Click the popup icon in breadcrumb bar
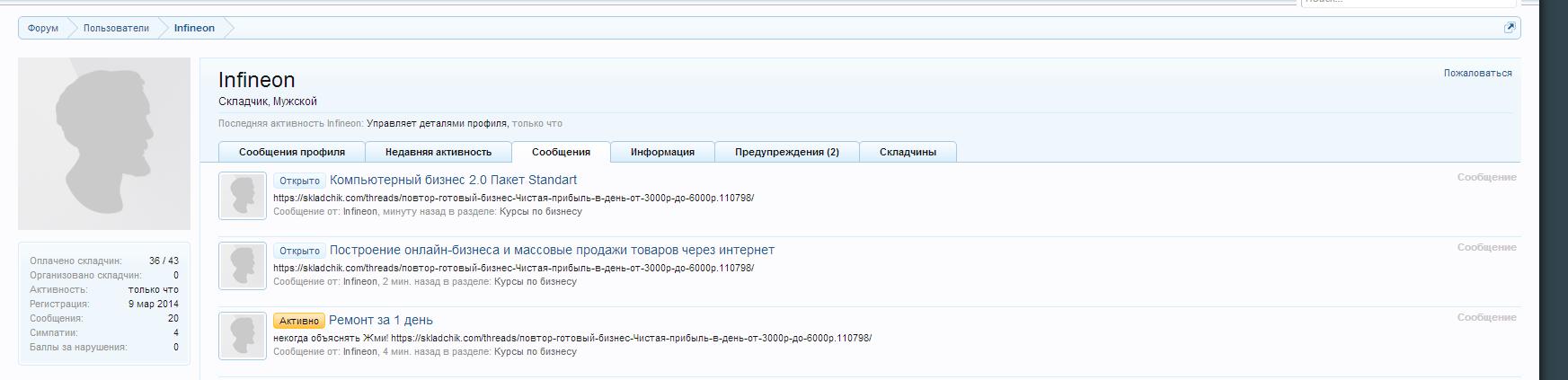The width and height of the screenshot is (1568, 380). tap(1510, 28)
